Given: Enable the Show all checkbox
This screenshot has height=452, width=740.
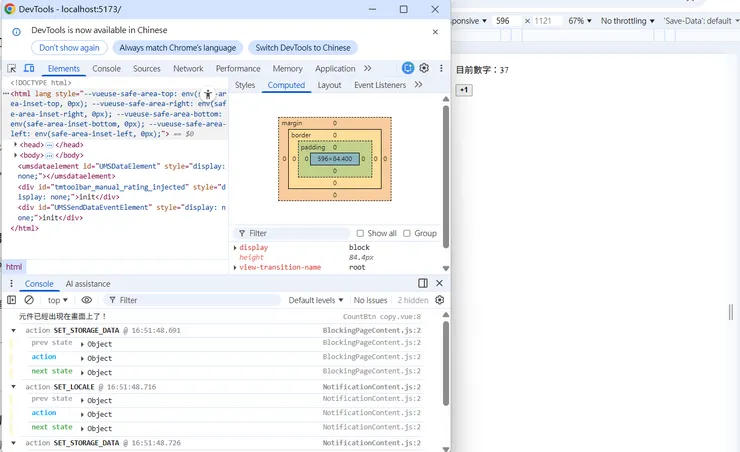Looking at the screenshot, I should point(361,233).
